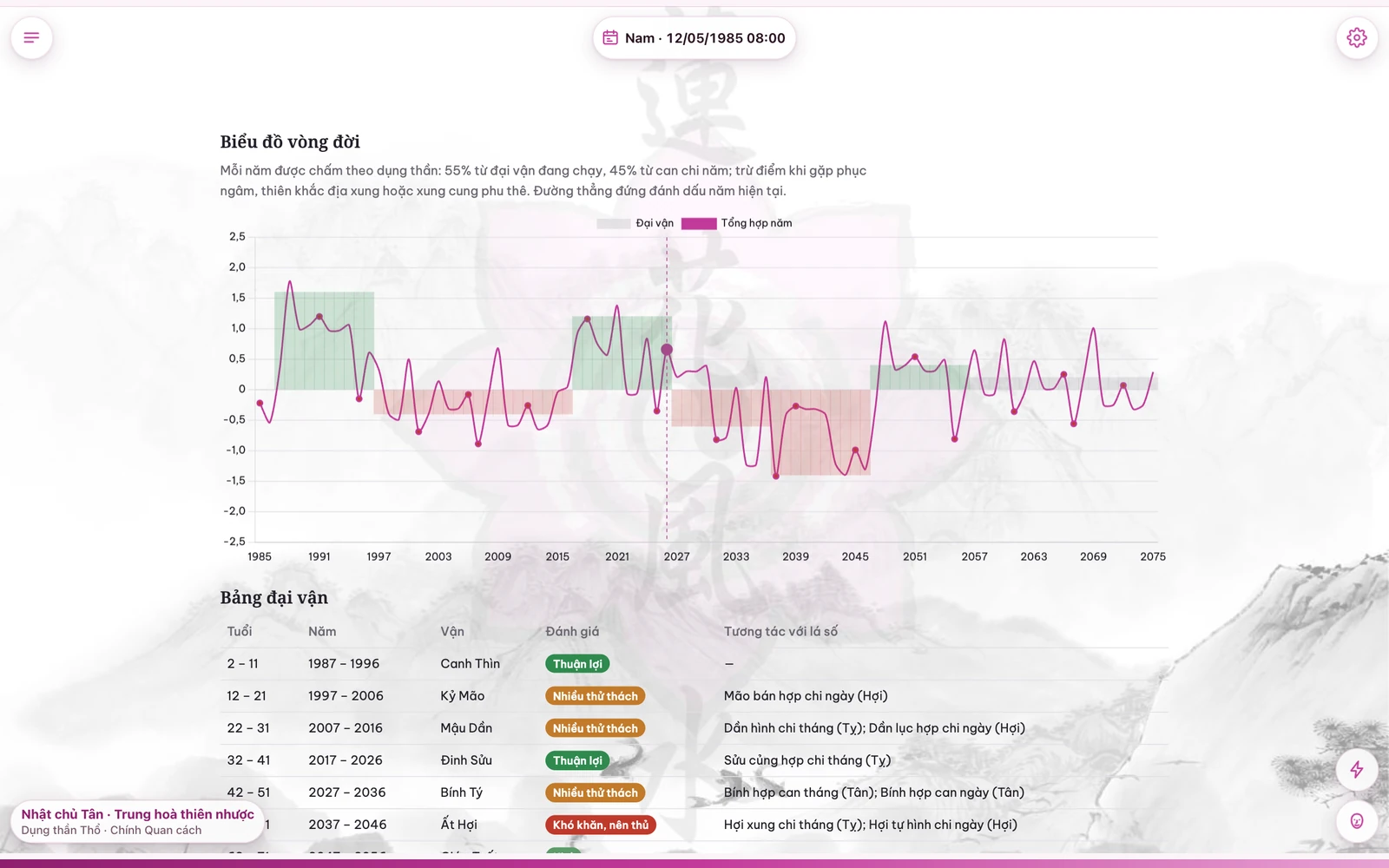
Task: Click Mão bán hợp chi ngày (Hợi) text
Action: 806,695
